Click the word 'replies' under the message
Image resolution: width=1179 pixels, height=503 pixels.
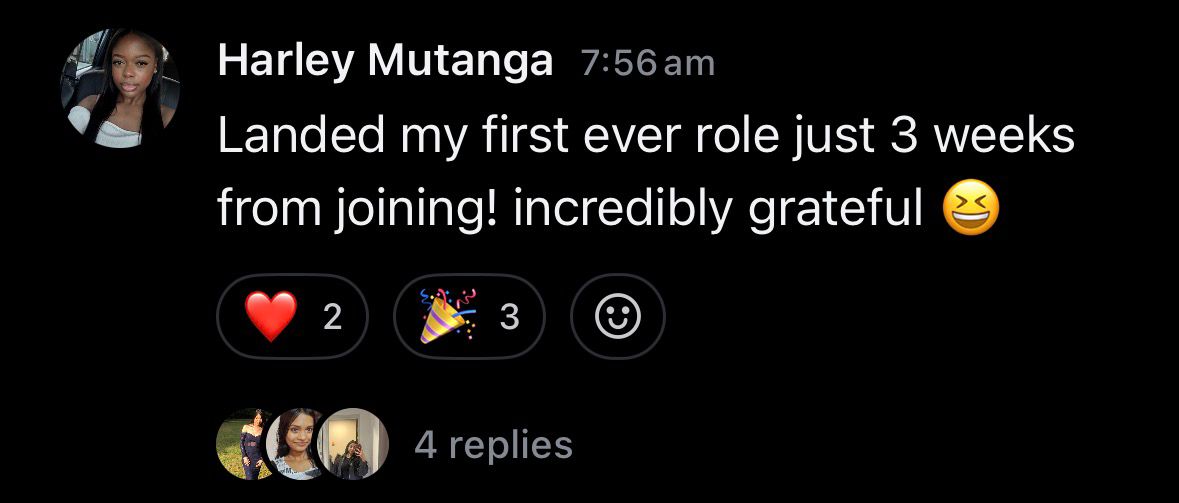pyautogui.click(x=511, y=447)
